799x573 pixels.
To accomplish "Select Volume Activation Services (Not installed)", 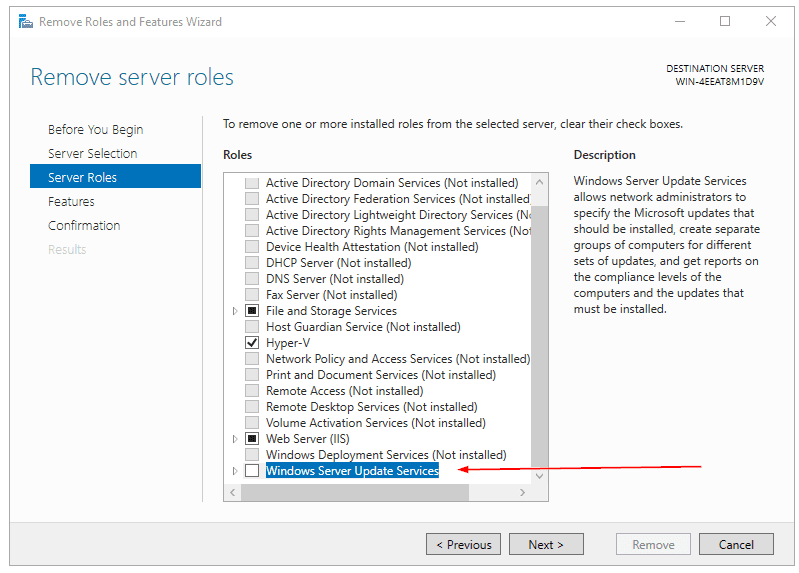I will coord(376,423).
